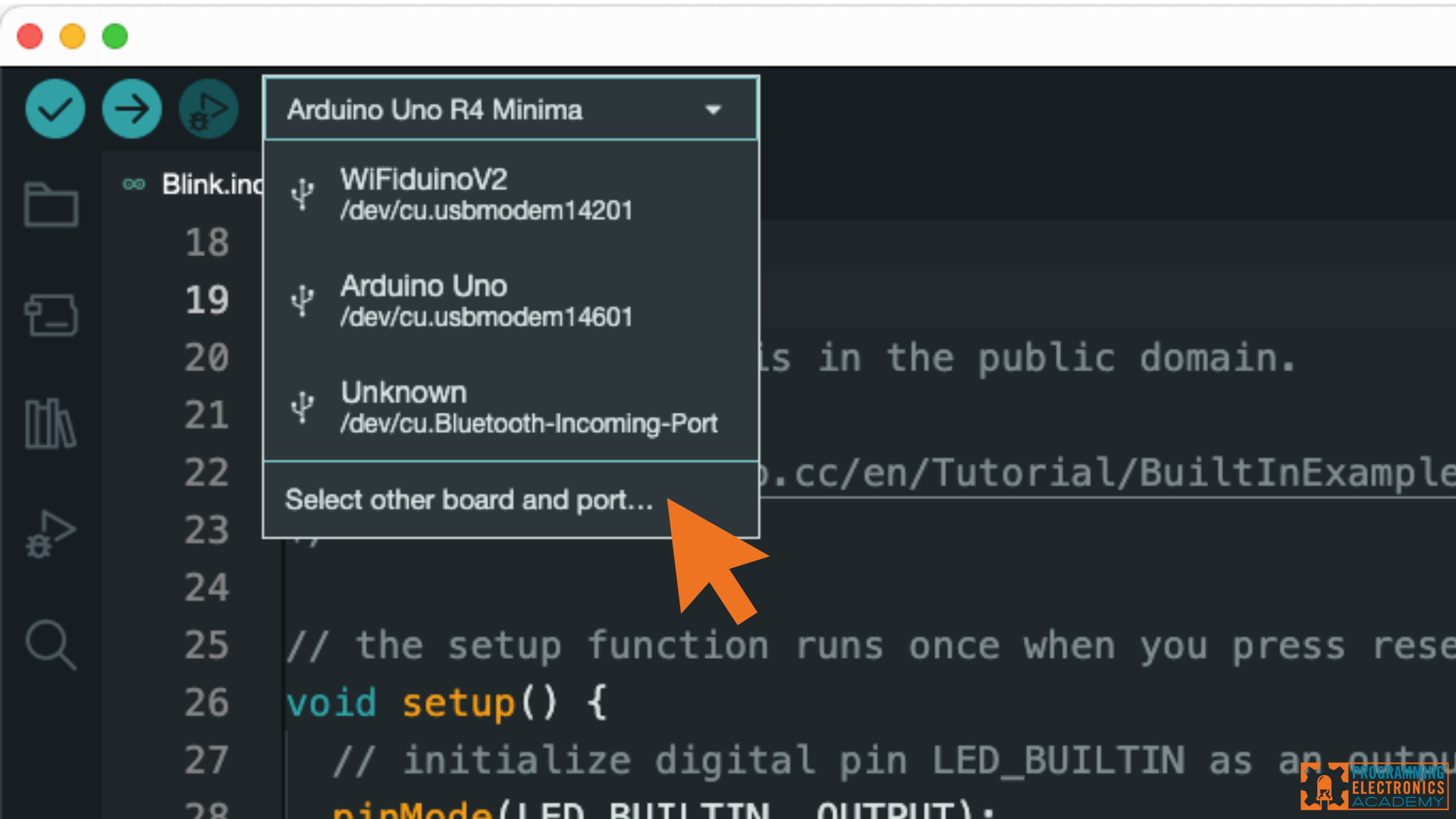
Task: Open the Debug panel from the sidebar
Action: click(50, 533)
